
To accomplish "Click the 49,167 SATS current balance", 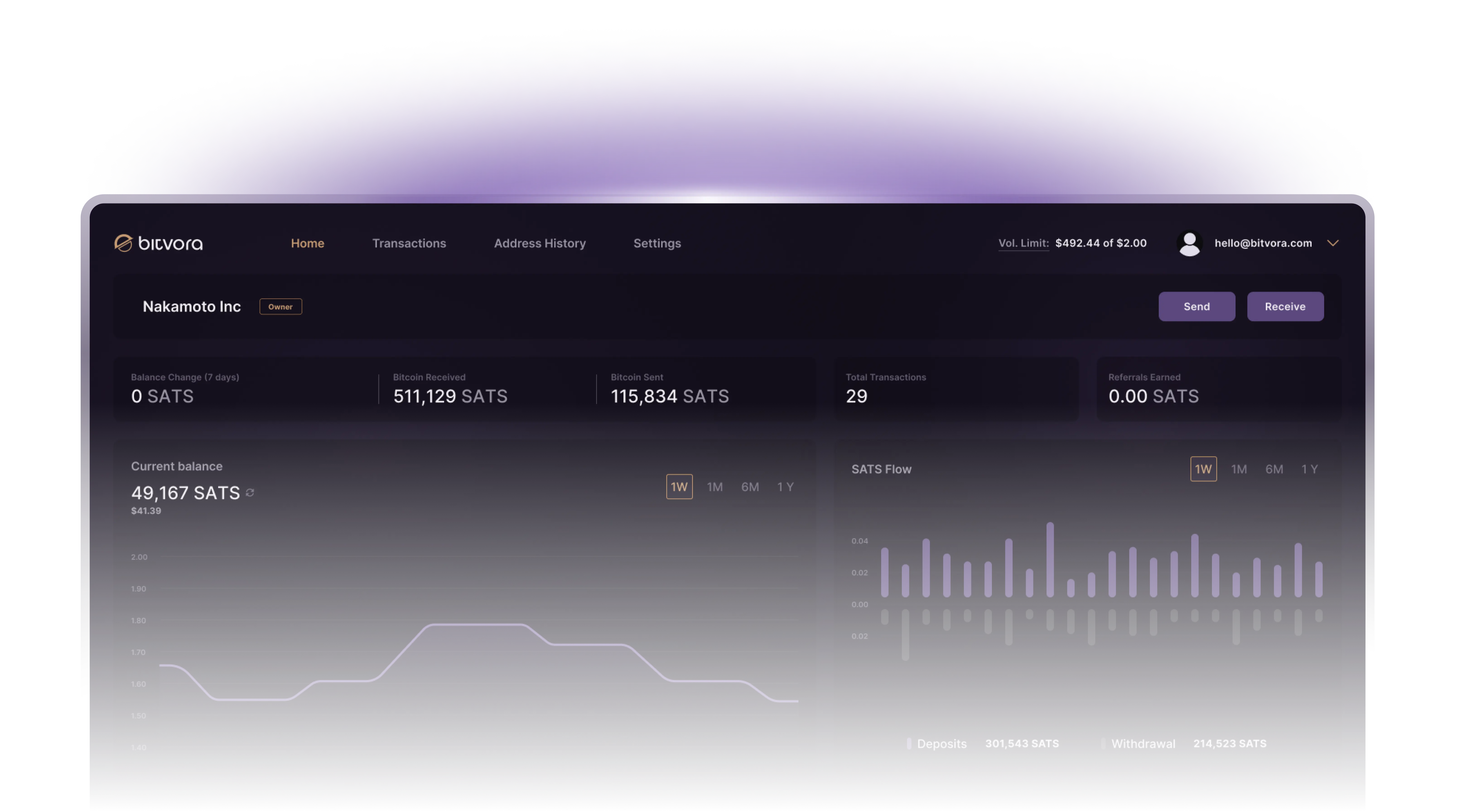I will point(186,493).
